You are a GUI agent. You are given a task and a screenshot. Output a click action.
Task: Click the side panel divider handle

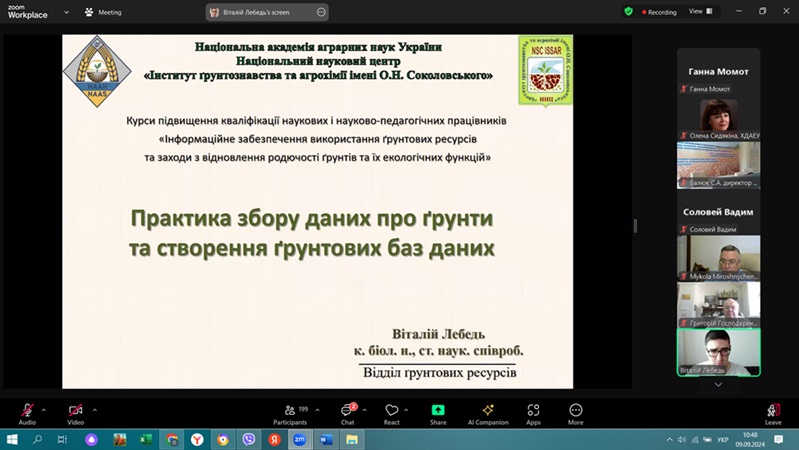click(x=635, y=226)
